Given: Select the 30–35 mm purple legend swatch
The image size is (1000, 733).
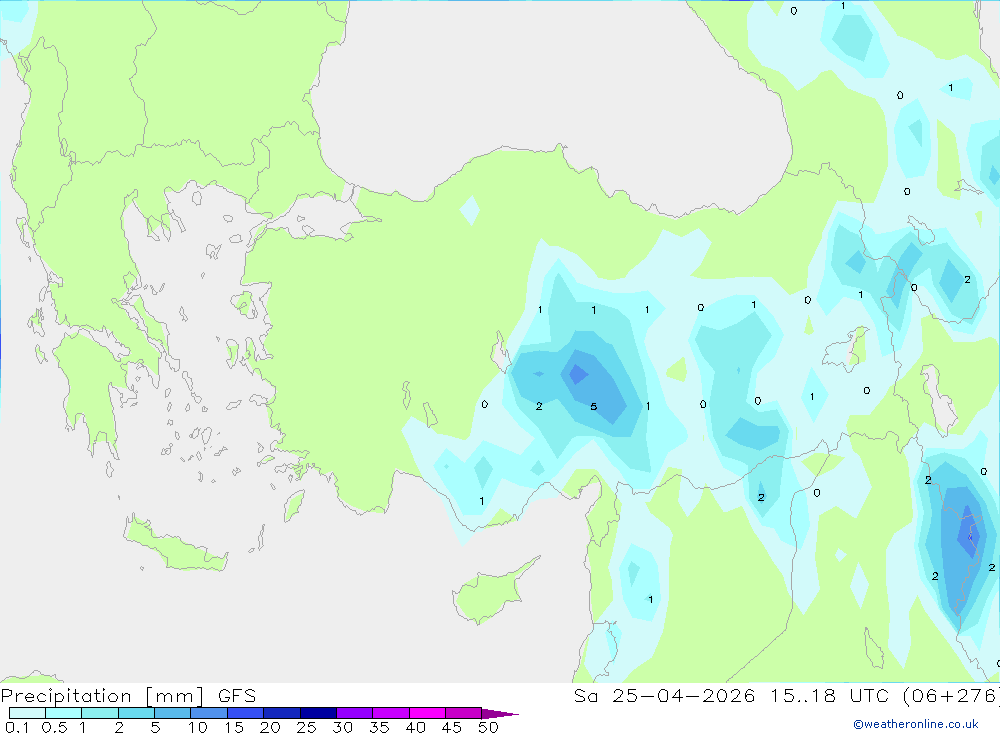Looking at the screenshot, I should click(354, 713).
